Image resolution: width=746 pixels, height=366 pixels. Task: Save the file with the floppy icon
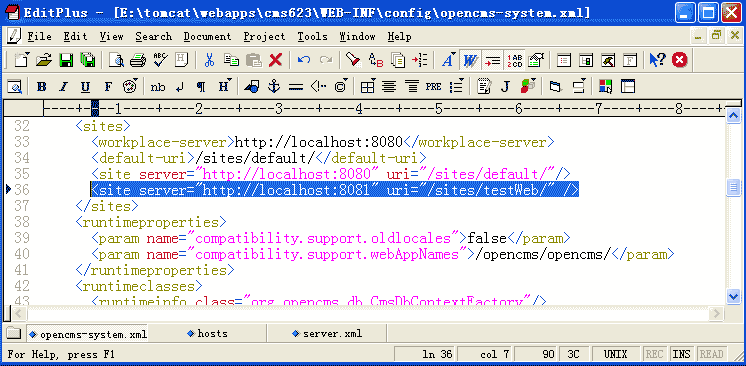[66, 60]
